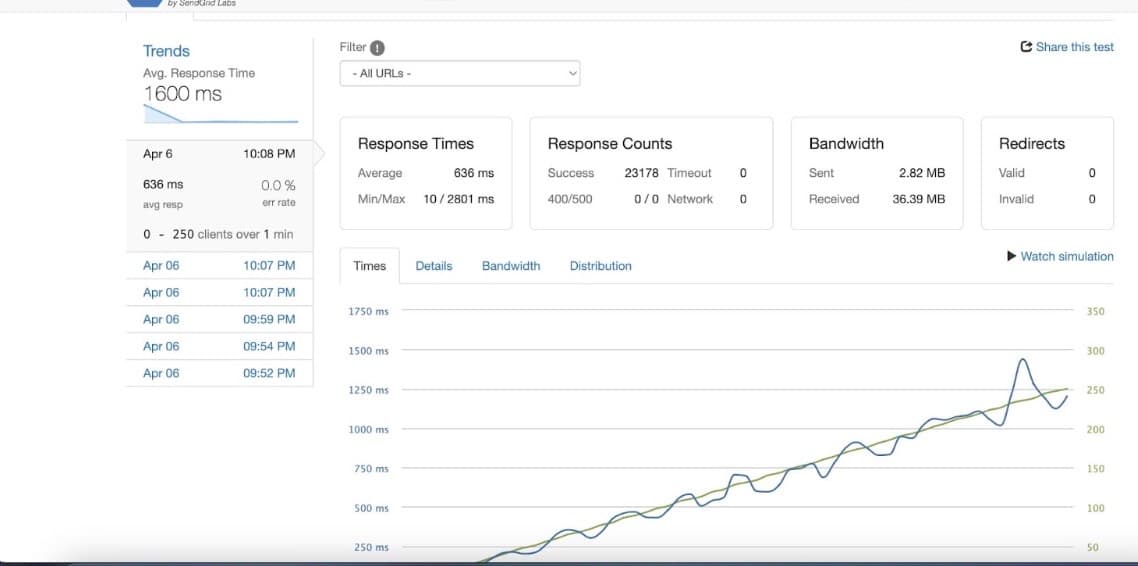Open the Apr 06 09:52 PM test run
This screenshot has height=566, width=1138.
(x=219, y=373)
